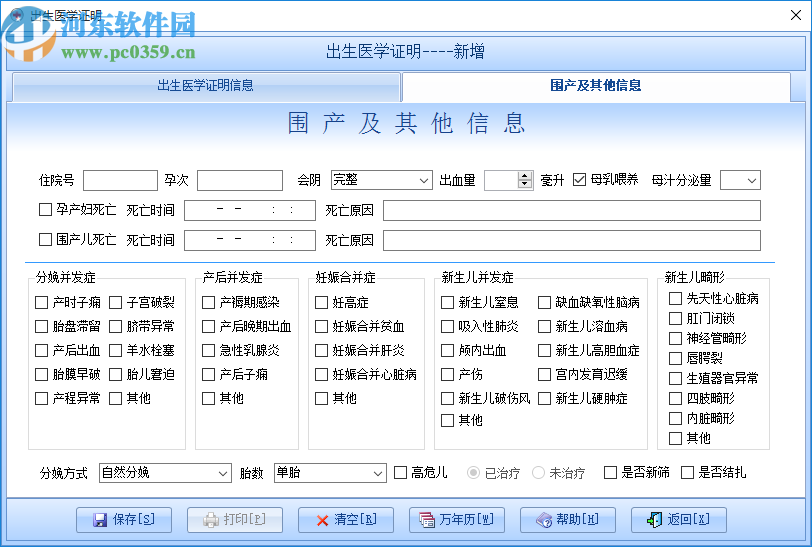Check the 是否新筛 checkbox

[x=611, y=472]
